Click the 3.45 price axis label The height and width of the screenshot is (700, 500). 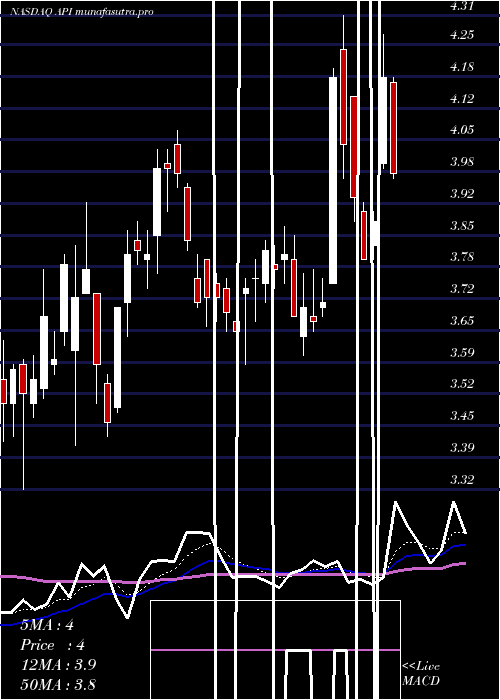pyautogui.click(x=463, y=416)
